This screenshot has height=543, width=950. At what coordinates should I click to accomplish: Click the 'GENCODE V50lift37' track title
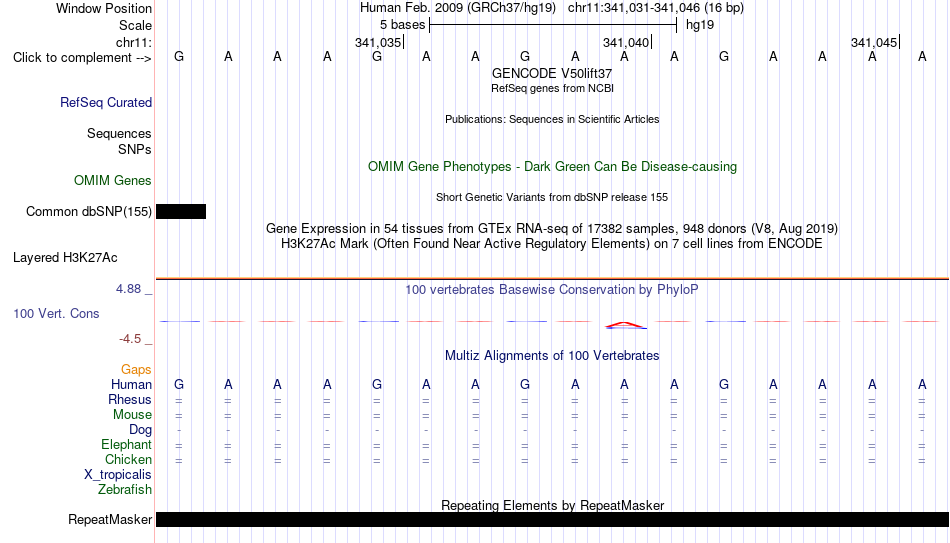point(552,73)
